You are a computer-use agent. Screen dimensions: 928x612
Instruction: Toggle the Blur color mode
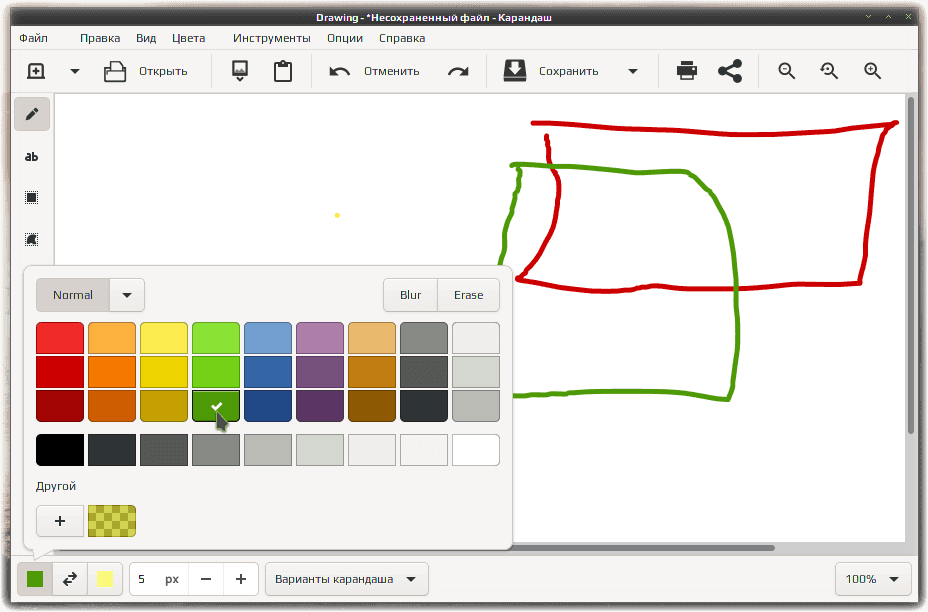coord(410,295)
